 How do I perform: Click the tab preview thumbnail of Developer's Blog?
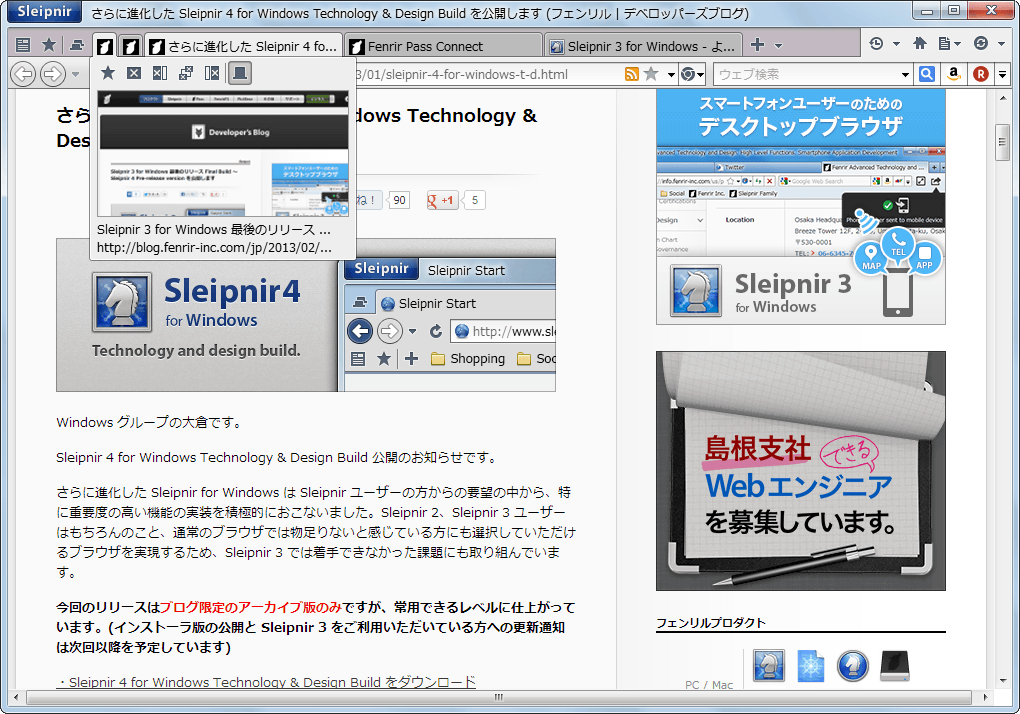tap(222, 153)
